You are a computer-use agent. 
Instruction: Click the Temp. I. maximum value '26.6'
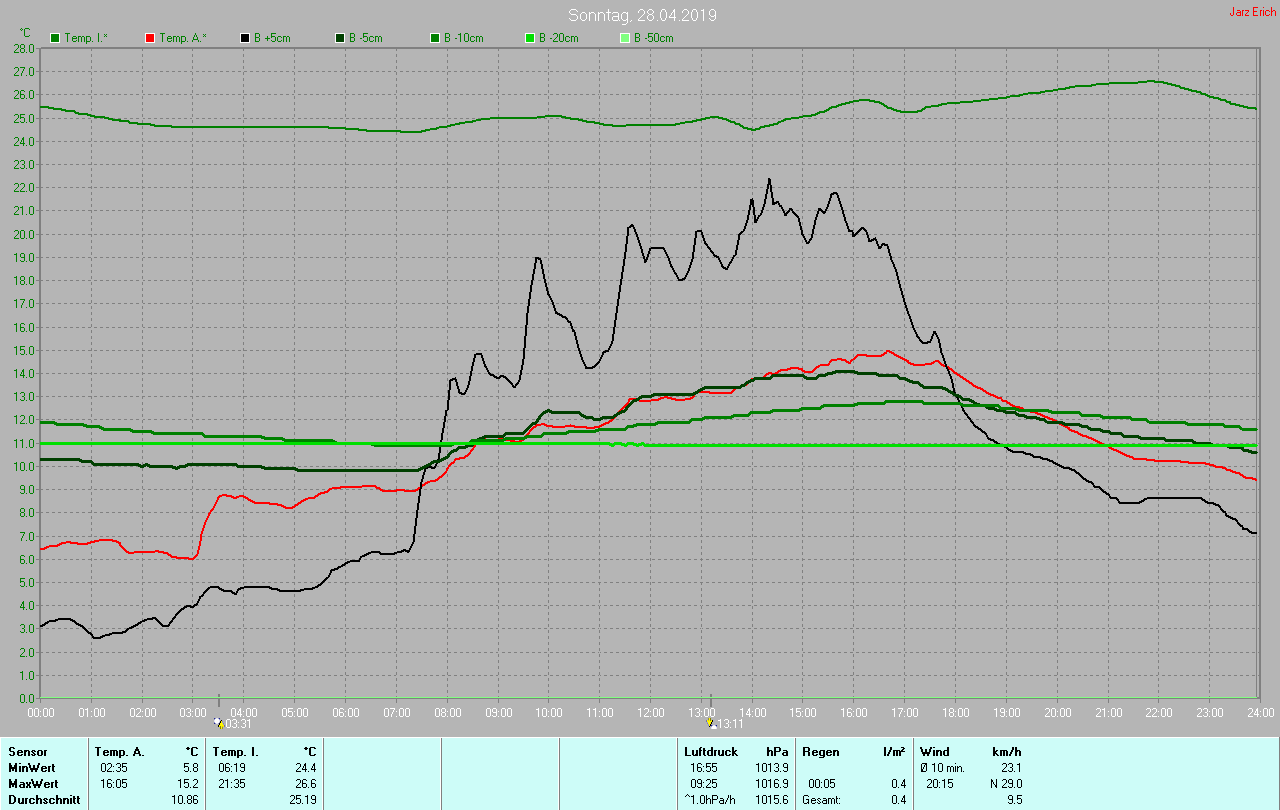[x=305, y=784]
